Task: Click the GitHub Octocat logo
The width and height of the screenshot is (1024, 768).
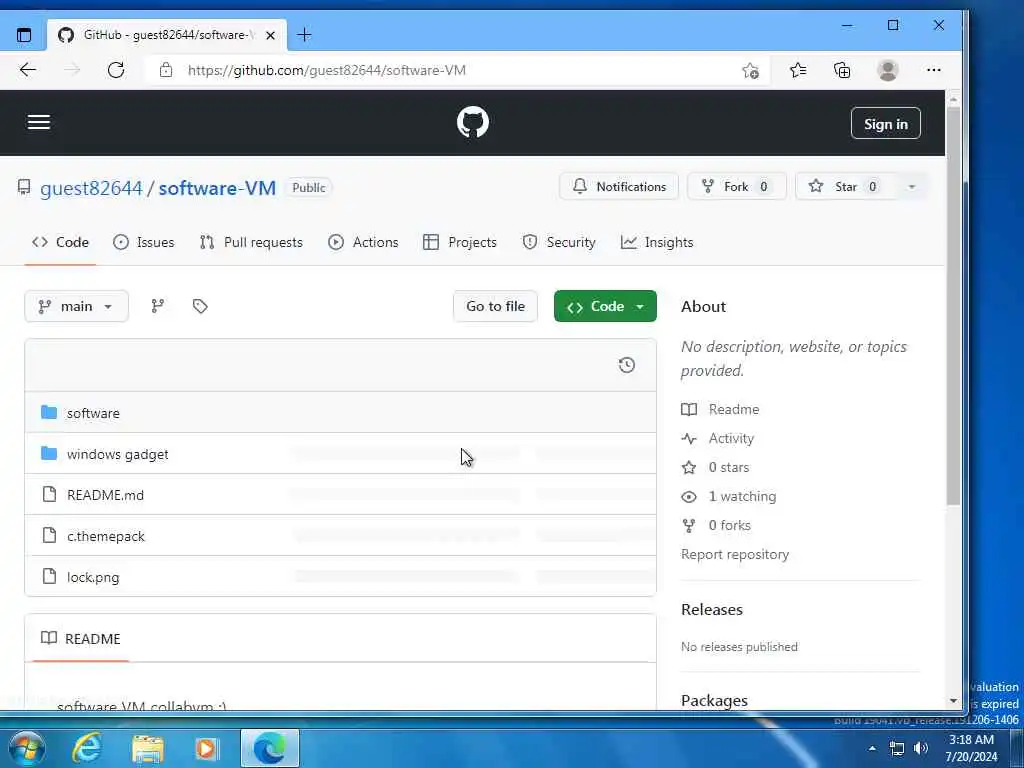Action: (473, 122)
